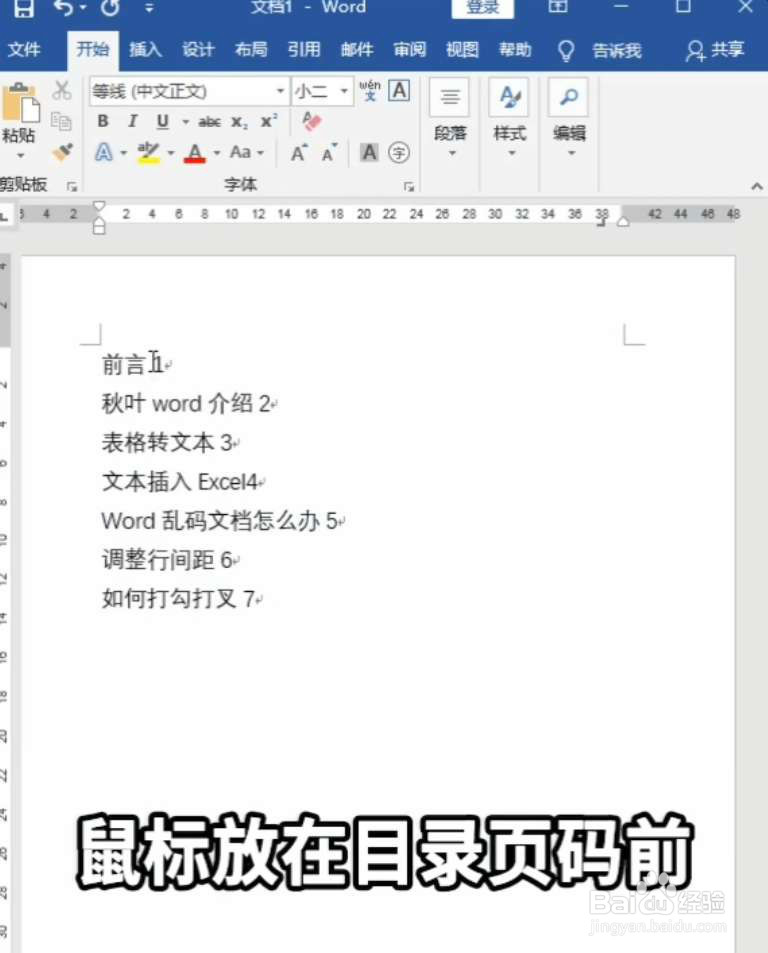Toggle character shading A icon
This screenshot has height=953, width=768.
[x=369, y=153]
